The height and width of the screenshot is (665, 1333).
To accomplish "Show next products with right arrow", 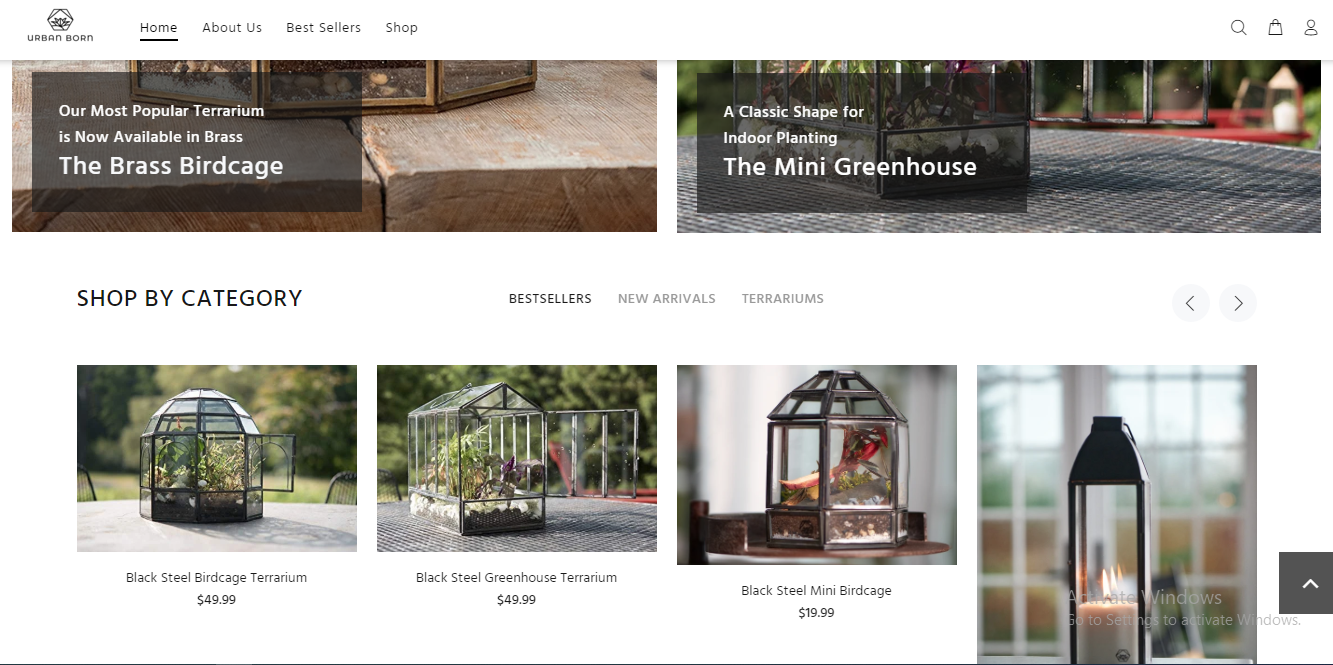I will [1238, 303].
